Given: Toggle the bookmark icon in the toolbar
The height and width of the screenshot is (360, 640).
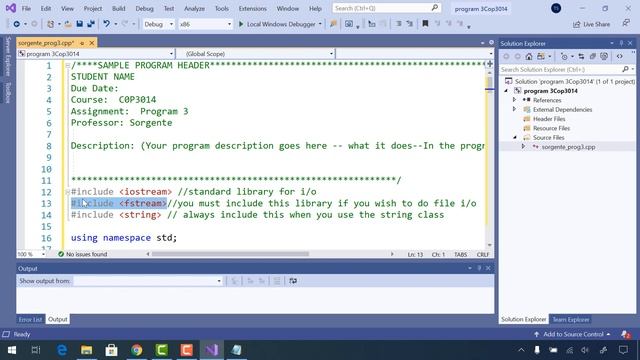Looking at the screenshot, I should point(425,24).
